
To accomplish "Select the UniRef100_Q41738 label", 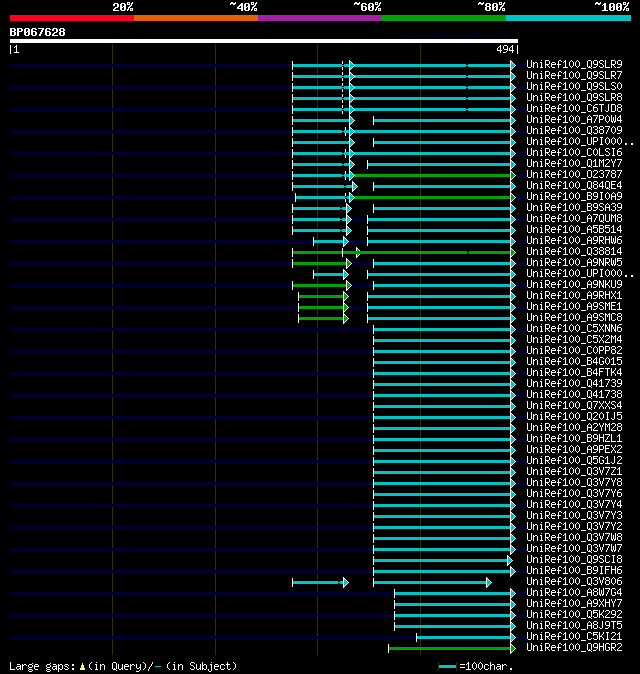I will (574, 395).
